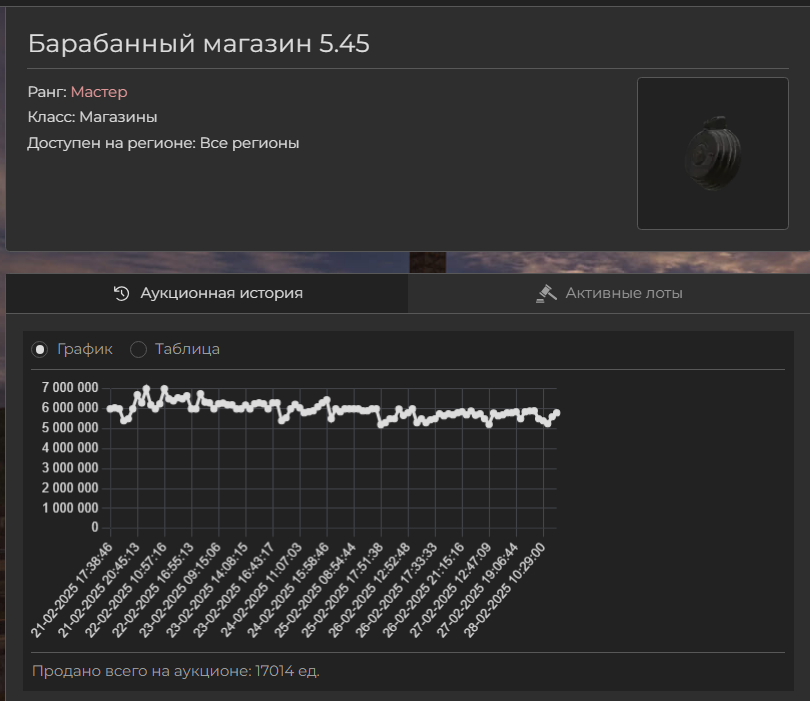The image size is (810, 701).
Task: Click the 5 000 000 axis label
Action: point(70,428)
